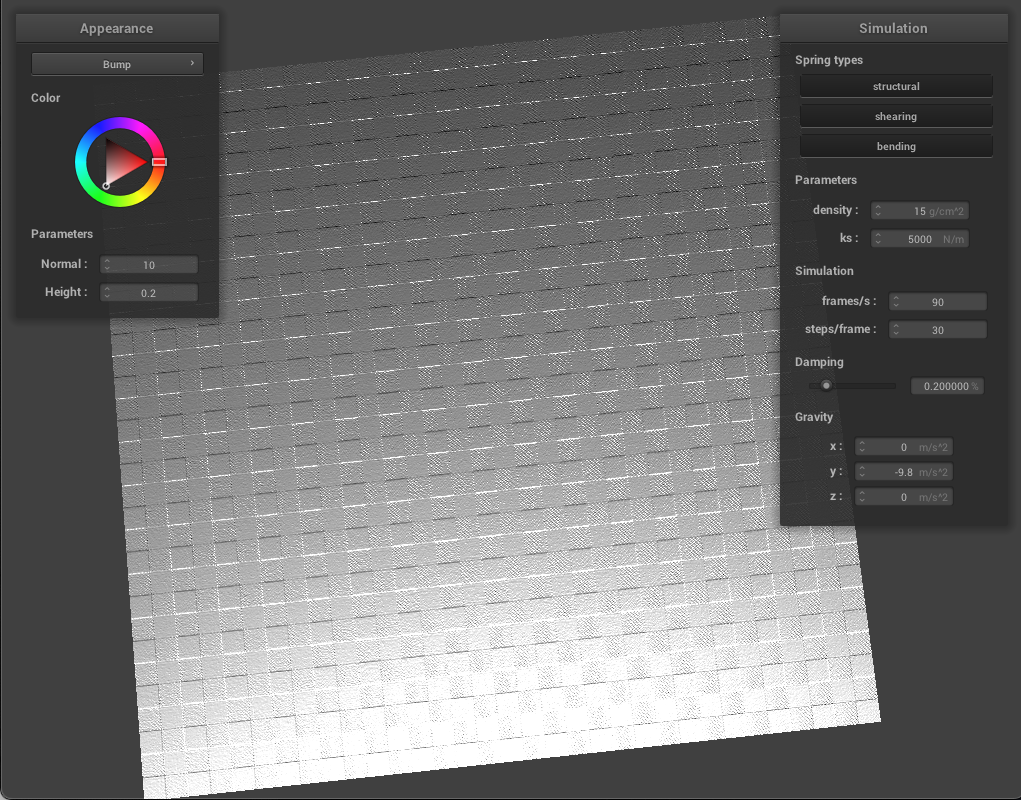The height and width of the screenshot is (800, 1021).
Task: Click the Damping percentage field
Action: pos(947,386)
